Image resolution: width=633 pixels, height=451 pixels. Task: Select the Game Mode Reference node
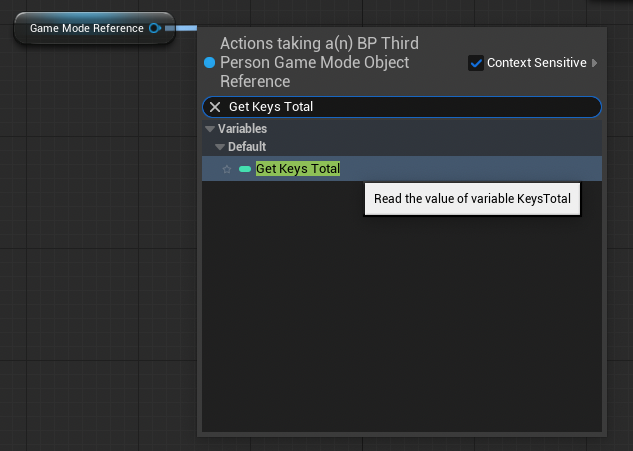[94, 28]
